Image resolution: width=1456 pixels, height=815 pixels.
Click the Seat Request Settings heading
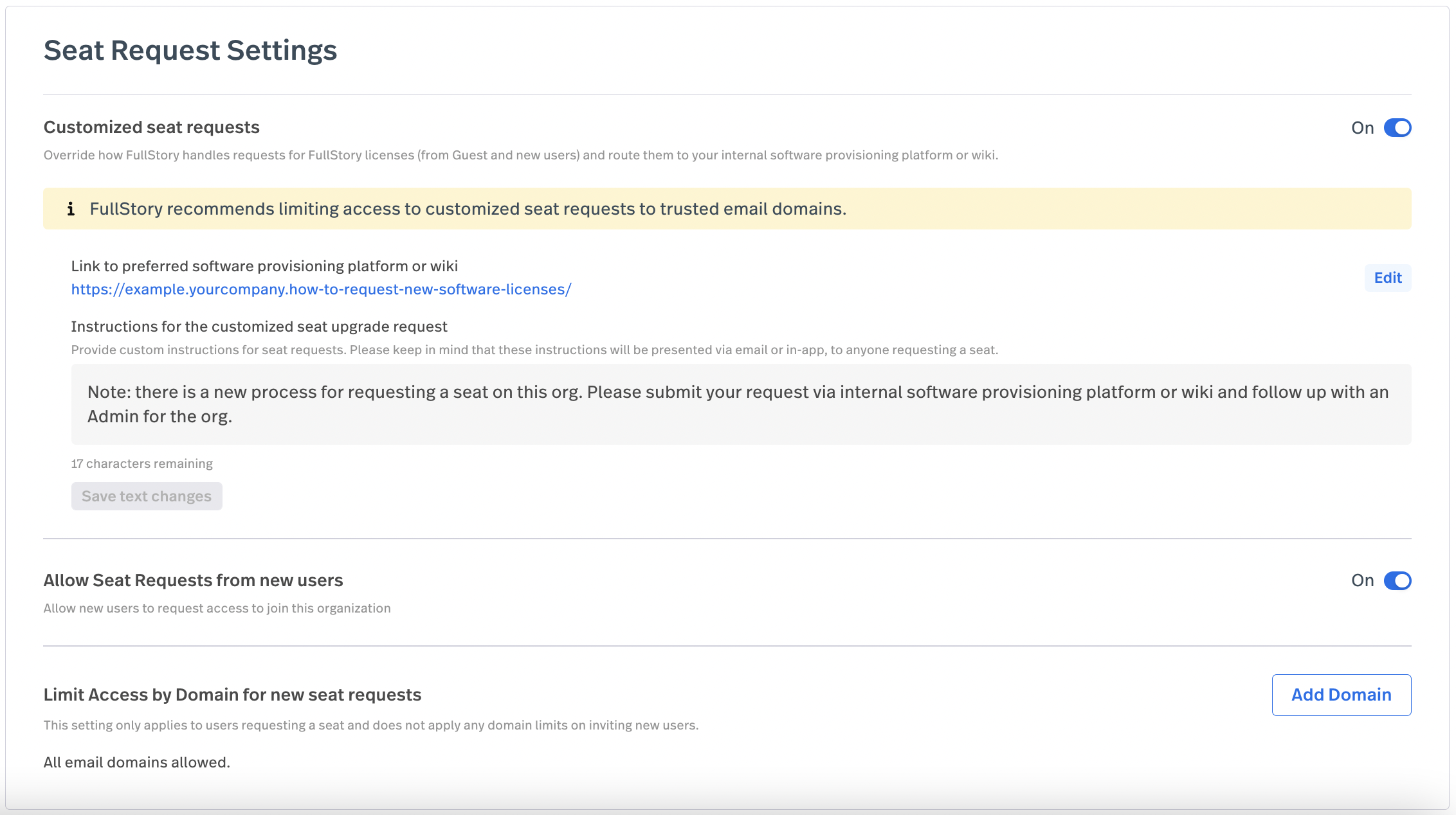click(190, 50)
